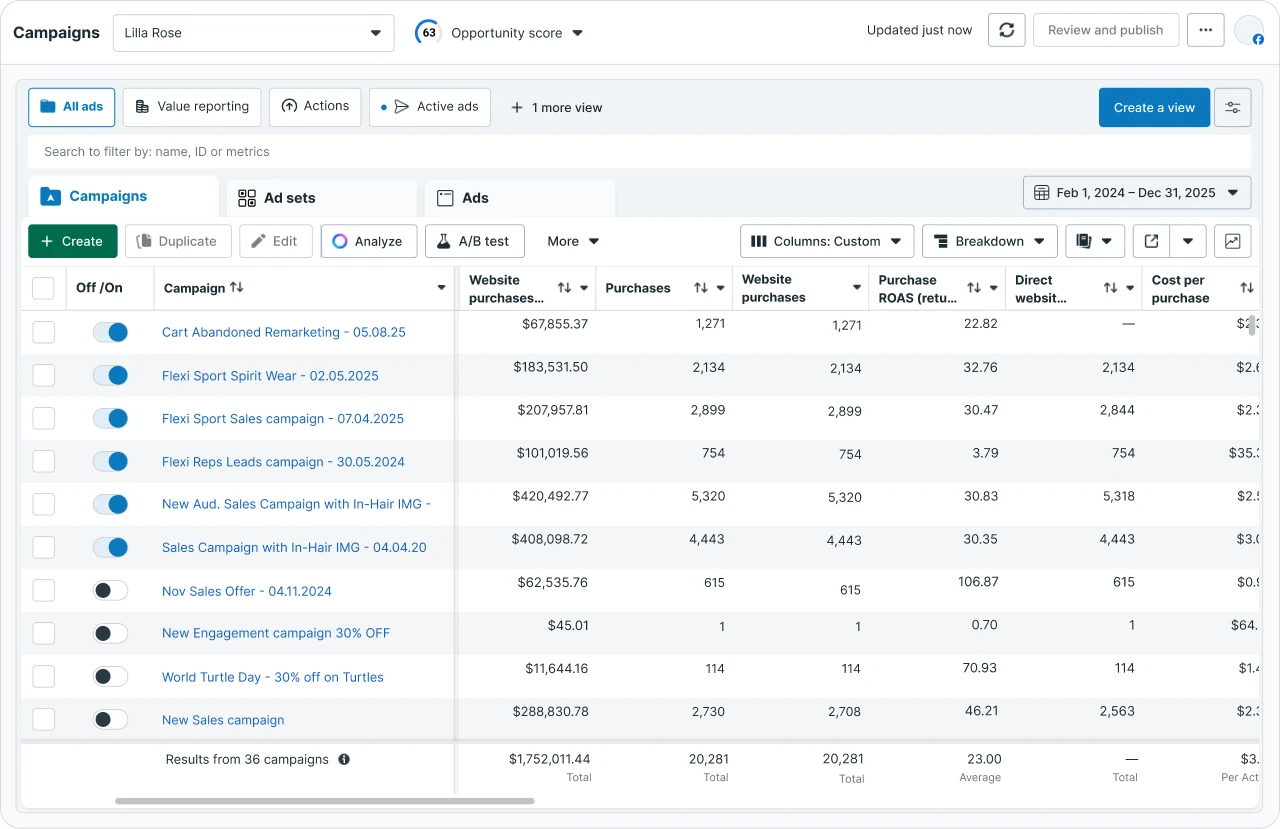Open Flexi Sport Sales campaign link

tap(283, 419)
